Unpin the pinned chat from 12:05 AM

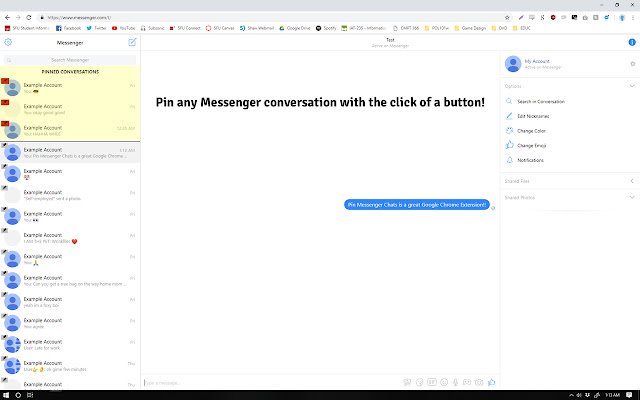tap(5, 123)
